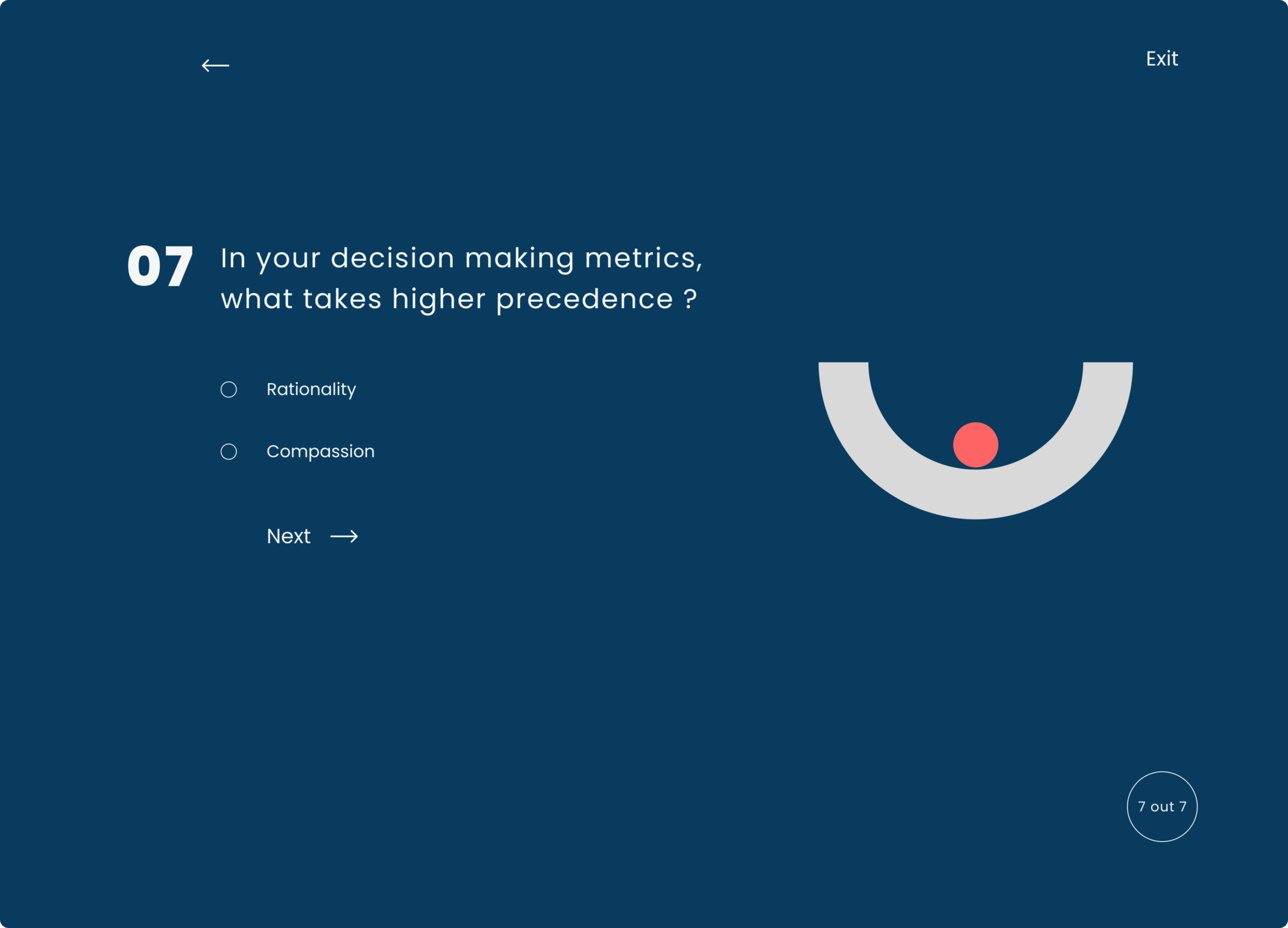Select the Compassion radio button
The width and height of the screenshot is (1288, 928).
click(229, 452)
